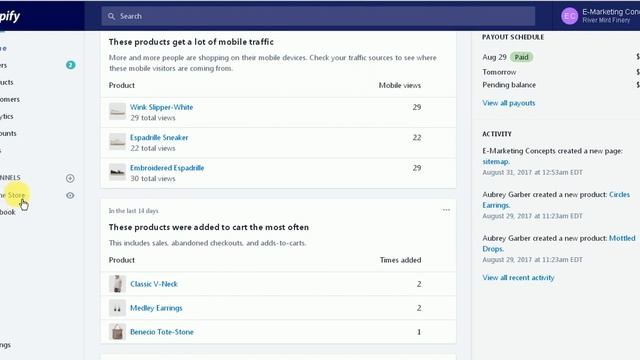Viewport: 640px width, 360px height.
Task: Select the '30 total views' text
Action: (153, 178)
